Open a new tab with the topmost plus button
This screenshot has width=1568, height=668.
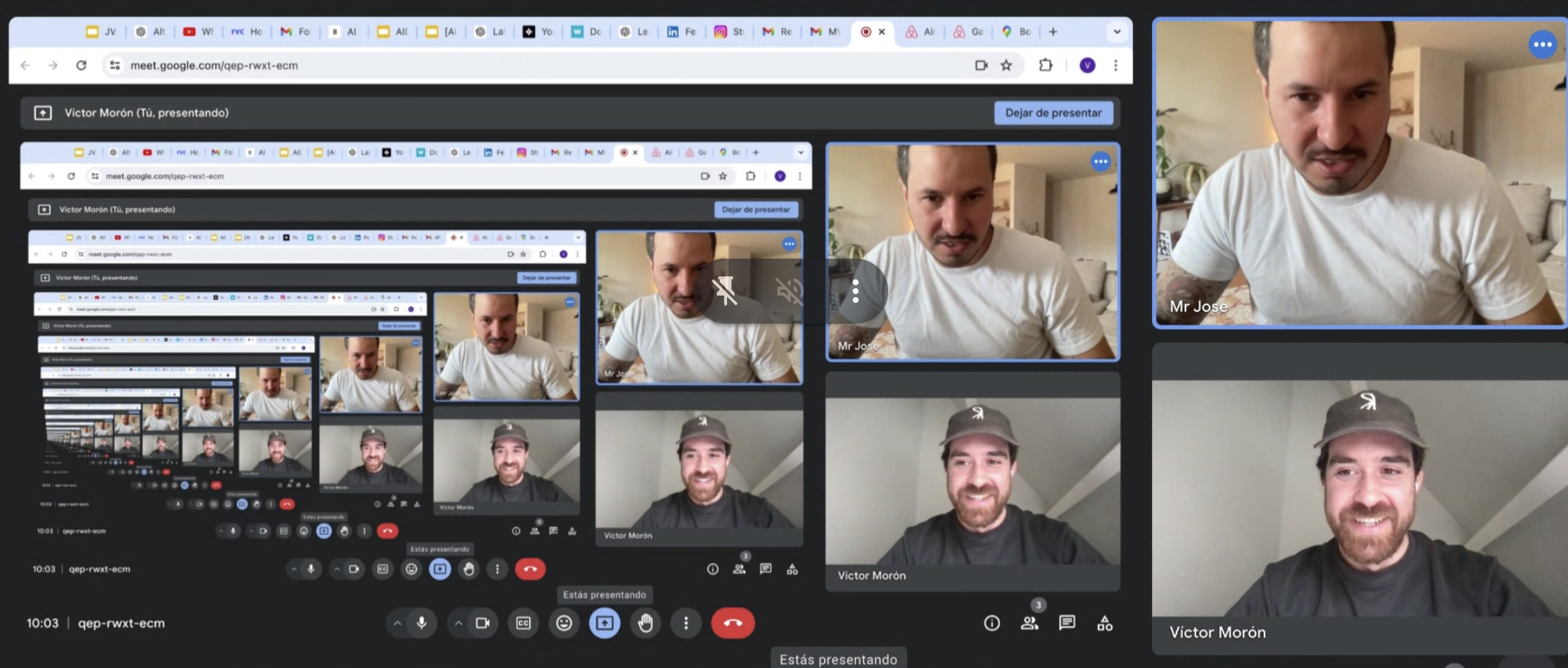click(x=1053, y=32)
